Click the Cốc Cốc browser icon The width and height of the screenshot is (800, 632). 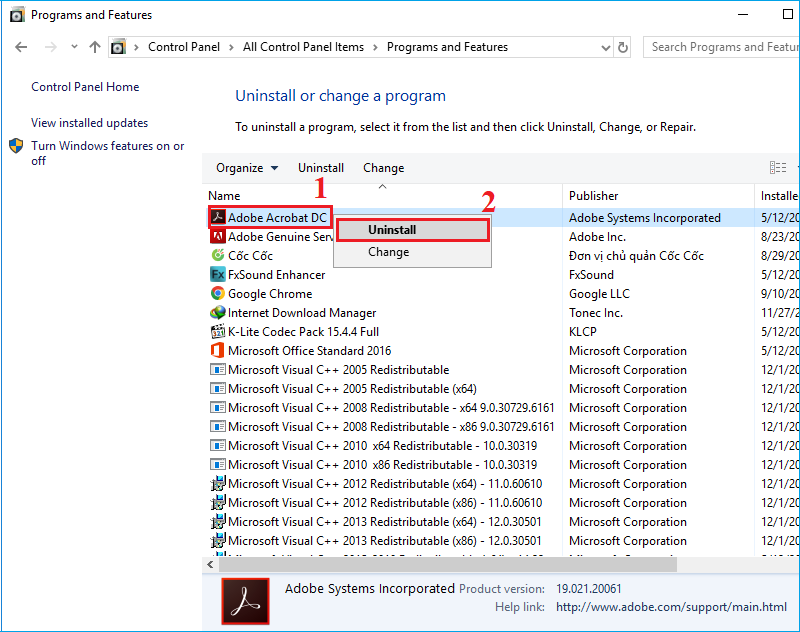click(x=218, y=256)
